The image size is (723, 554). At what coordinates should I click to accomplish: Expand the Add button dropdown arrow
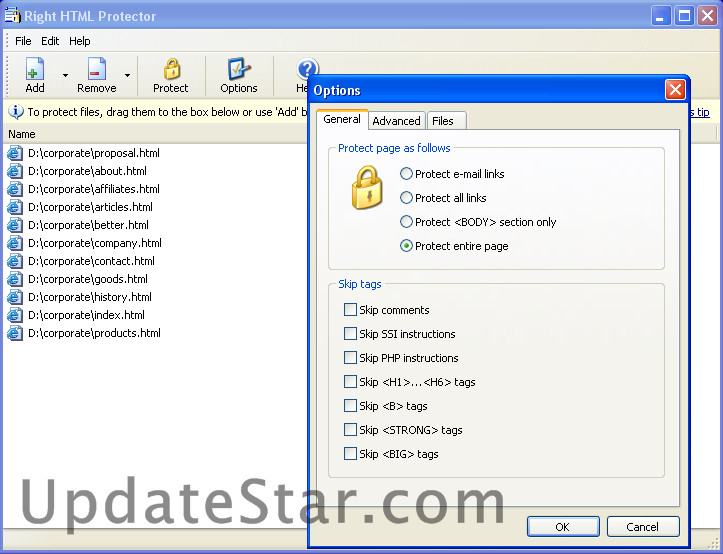[65, 75]
